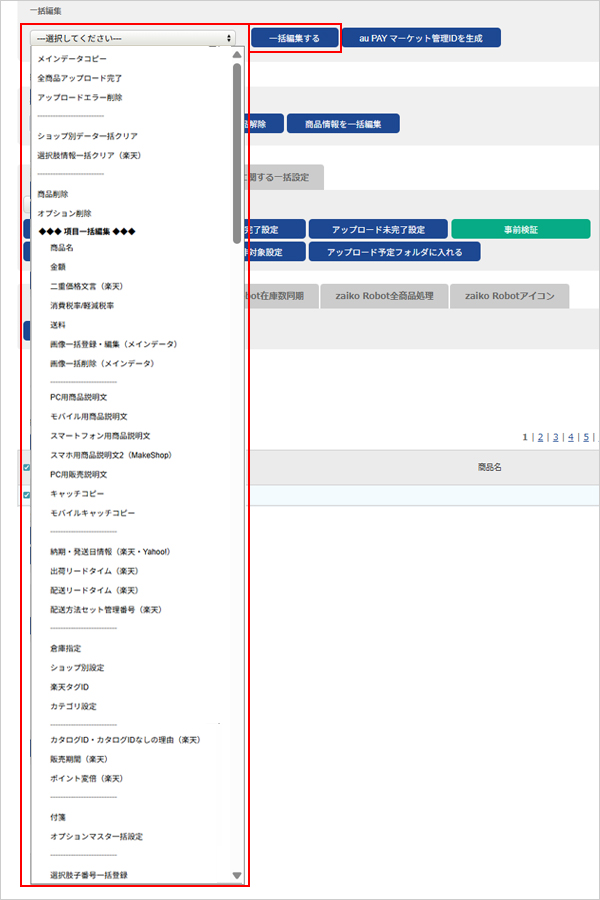600x900 pixels.
Task: Select 送料 option
Action: [58, 325]
